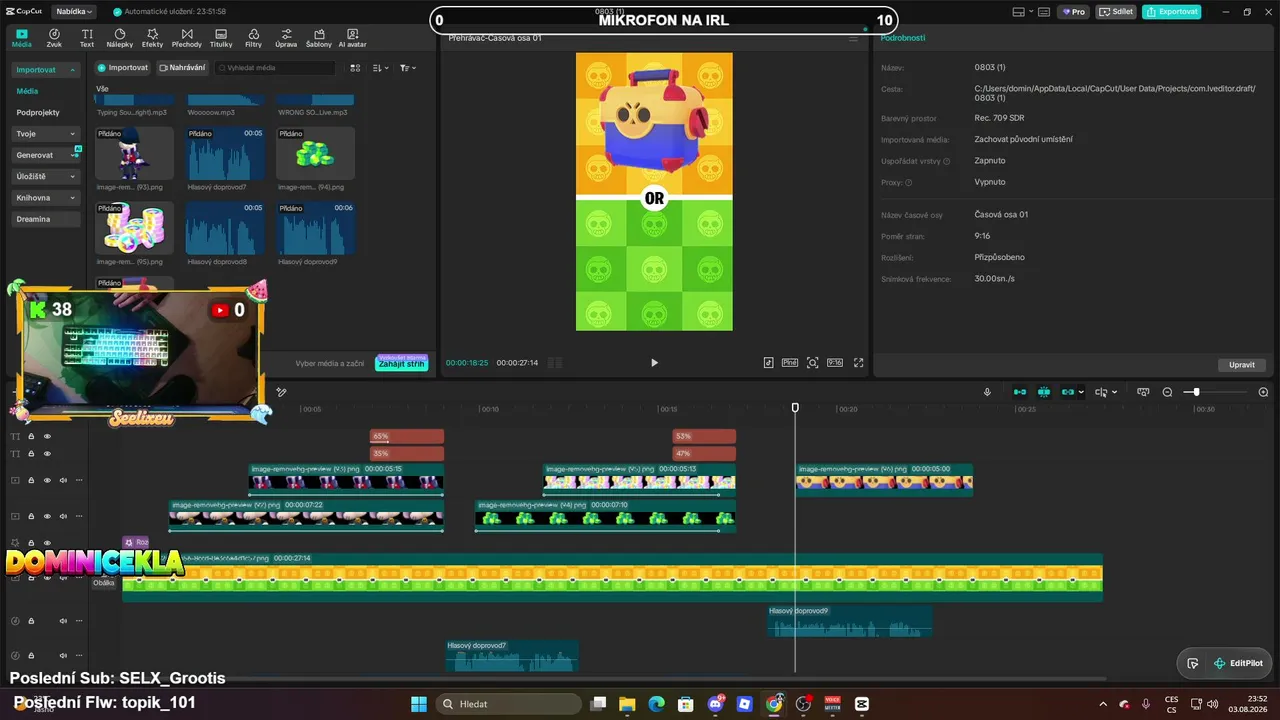
Task: Select Podprojekty in the sidebar
Action: [38, 113]
